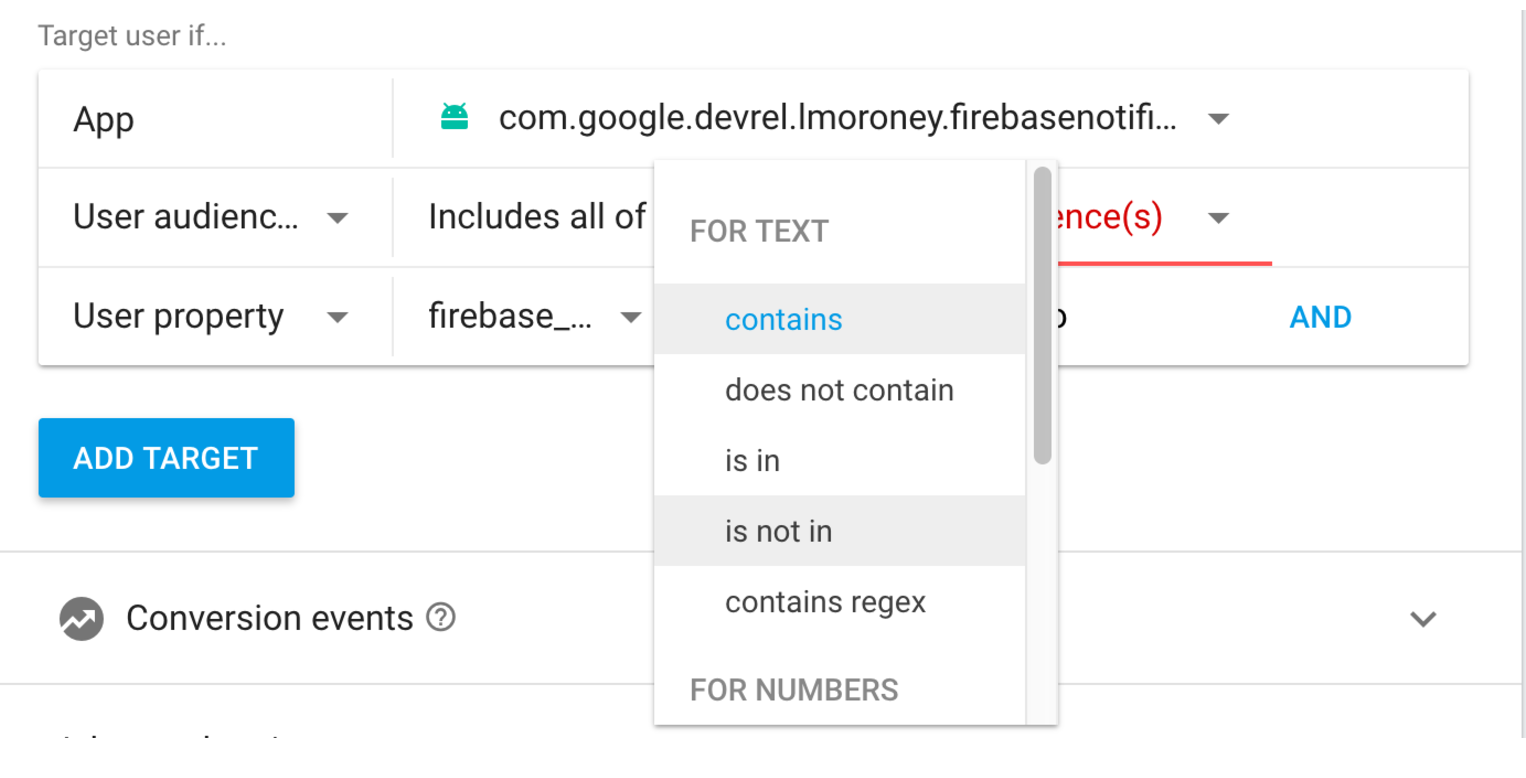Image resolution: width=1526 pixels, height=778 pixels.
Task: Click the Conversion events section title
Action: pyautogui.click(x=269, y=618)
